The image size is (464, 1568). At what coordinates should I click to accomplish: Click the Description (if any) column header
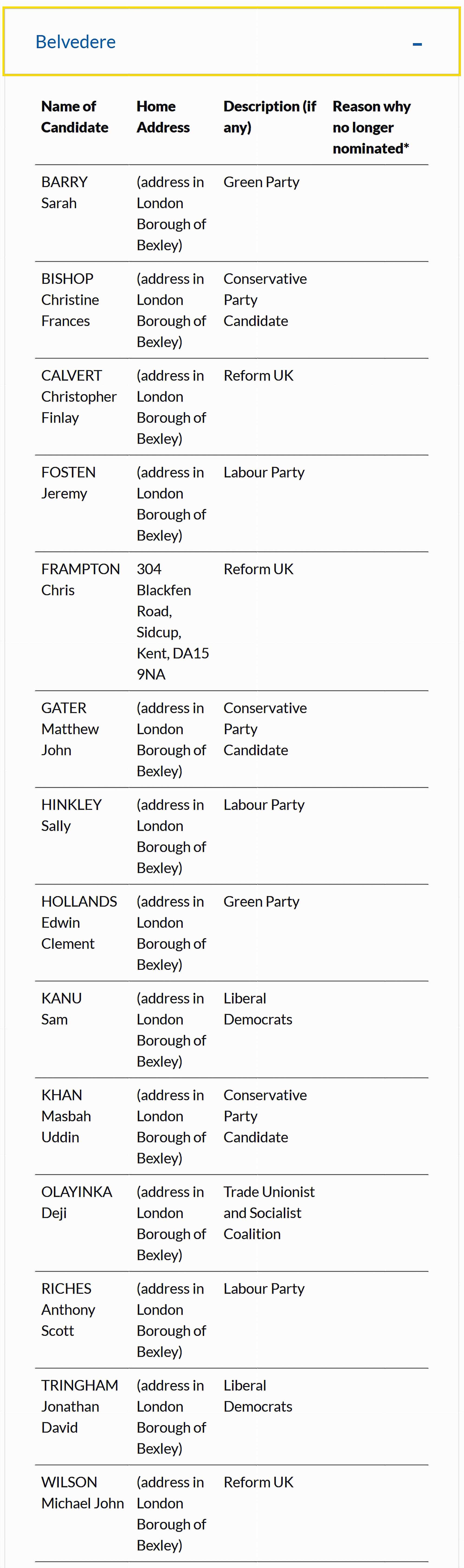click(x=270, y=116)
